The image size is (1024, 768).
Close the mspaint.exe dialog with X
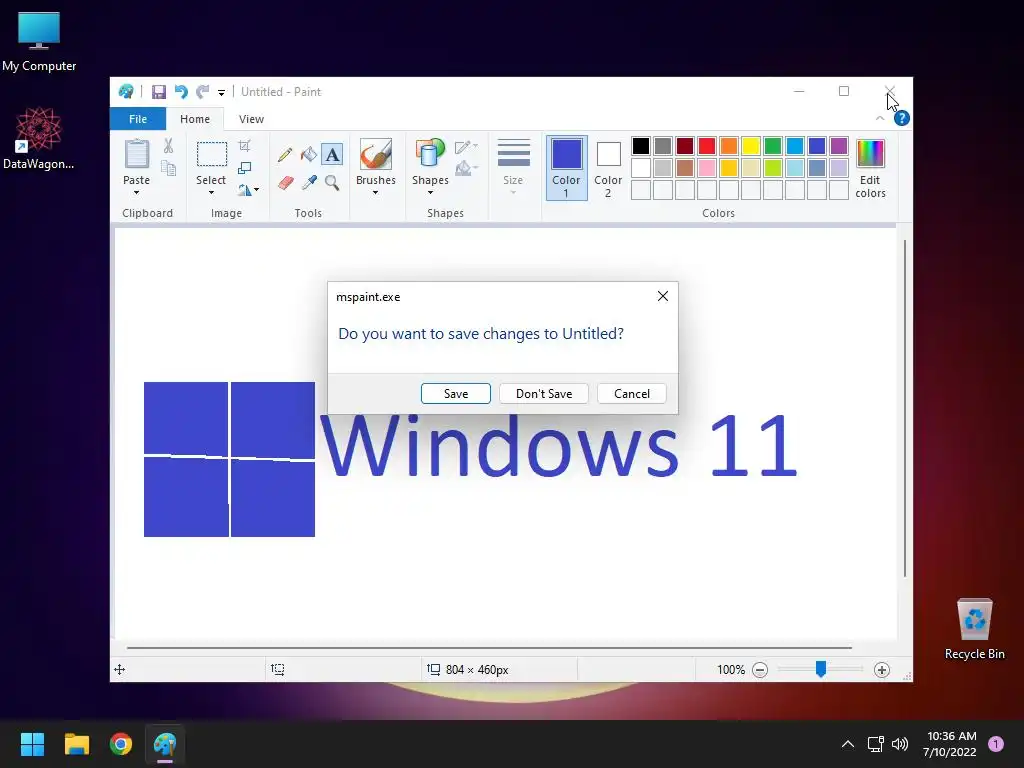click(x=663, y=296)
